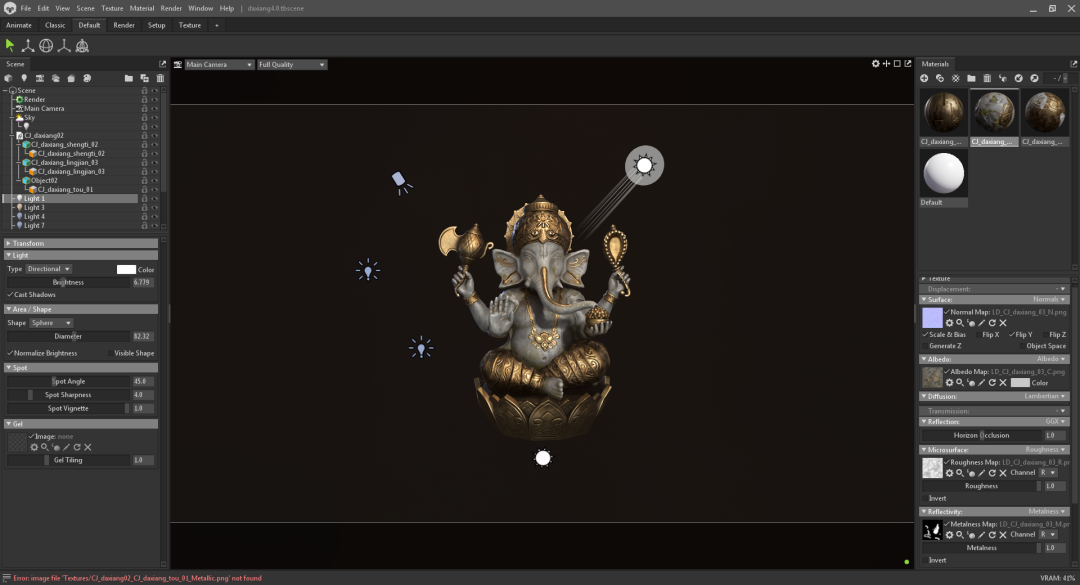This screenshot has width=1080, height=585.
Task: Toggle Flip Y checkbox
Action: click(x=1012, y=334)
